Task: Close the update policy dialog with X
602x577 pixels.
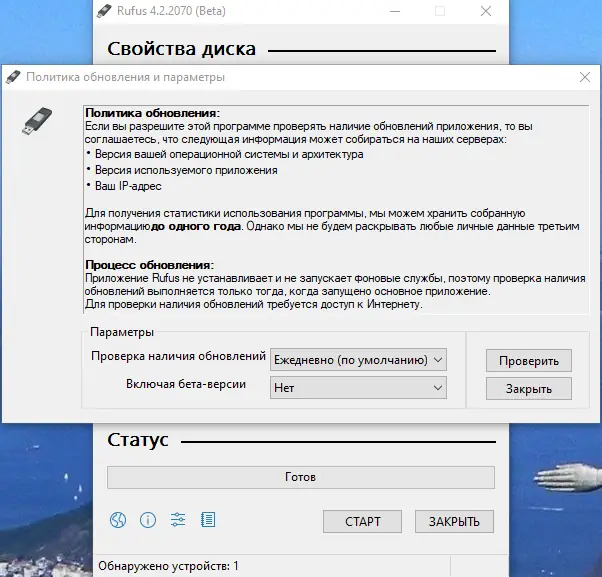Action: (x=585, y=77)
